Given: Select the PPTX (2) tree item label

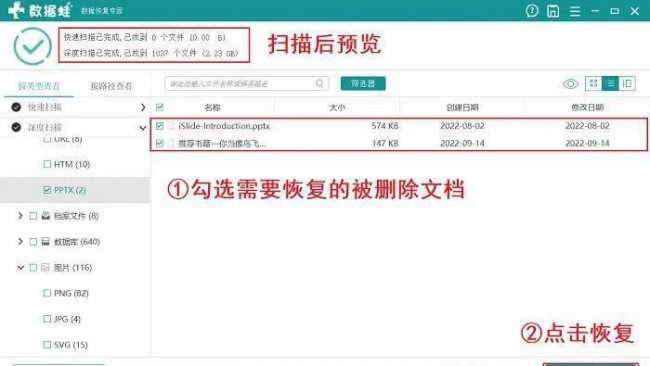Looking at the screenshot, I should (x=70, y=190).
